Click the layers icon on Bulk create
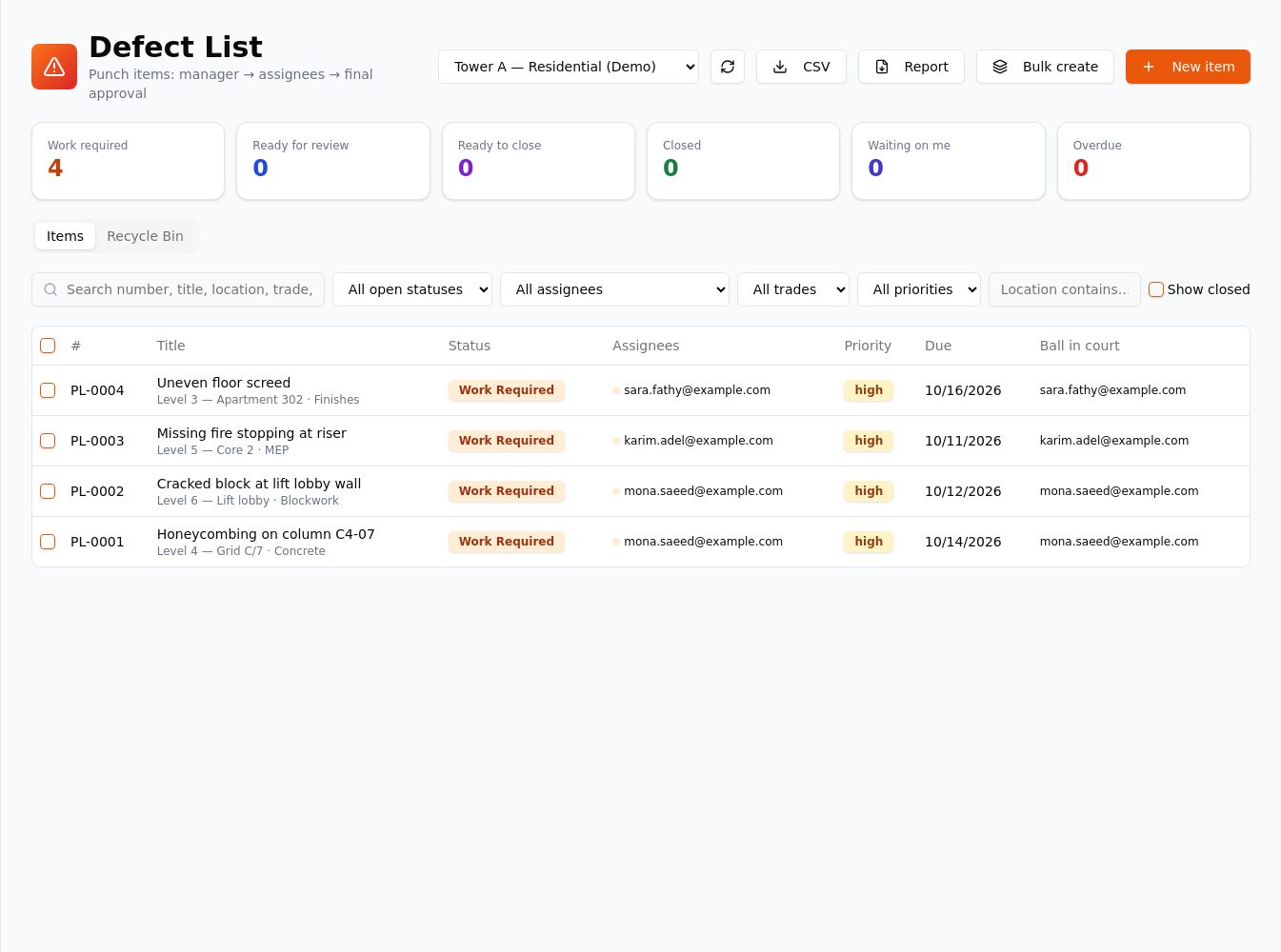Viewport: 1281px width, 952px height. [x=1000, y=67]
